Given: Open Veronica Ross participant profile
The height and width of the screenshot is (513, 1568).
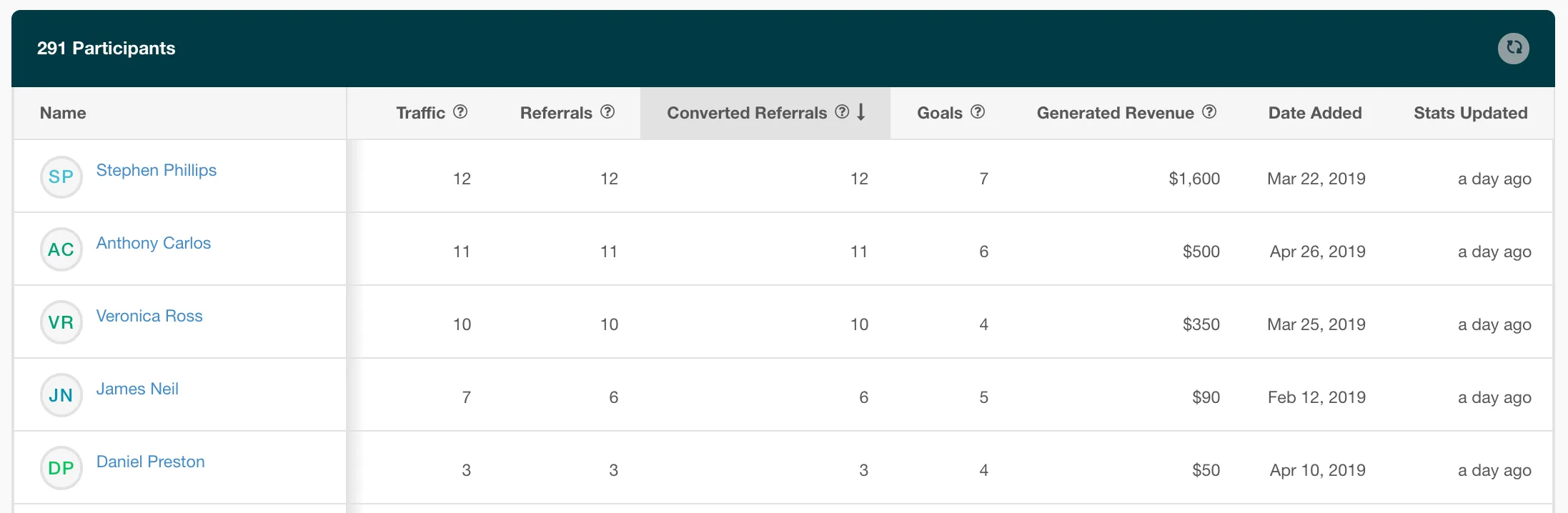Looking at the screenshot, I should point(149,316).
